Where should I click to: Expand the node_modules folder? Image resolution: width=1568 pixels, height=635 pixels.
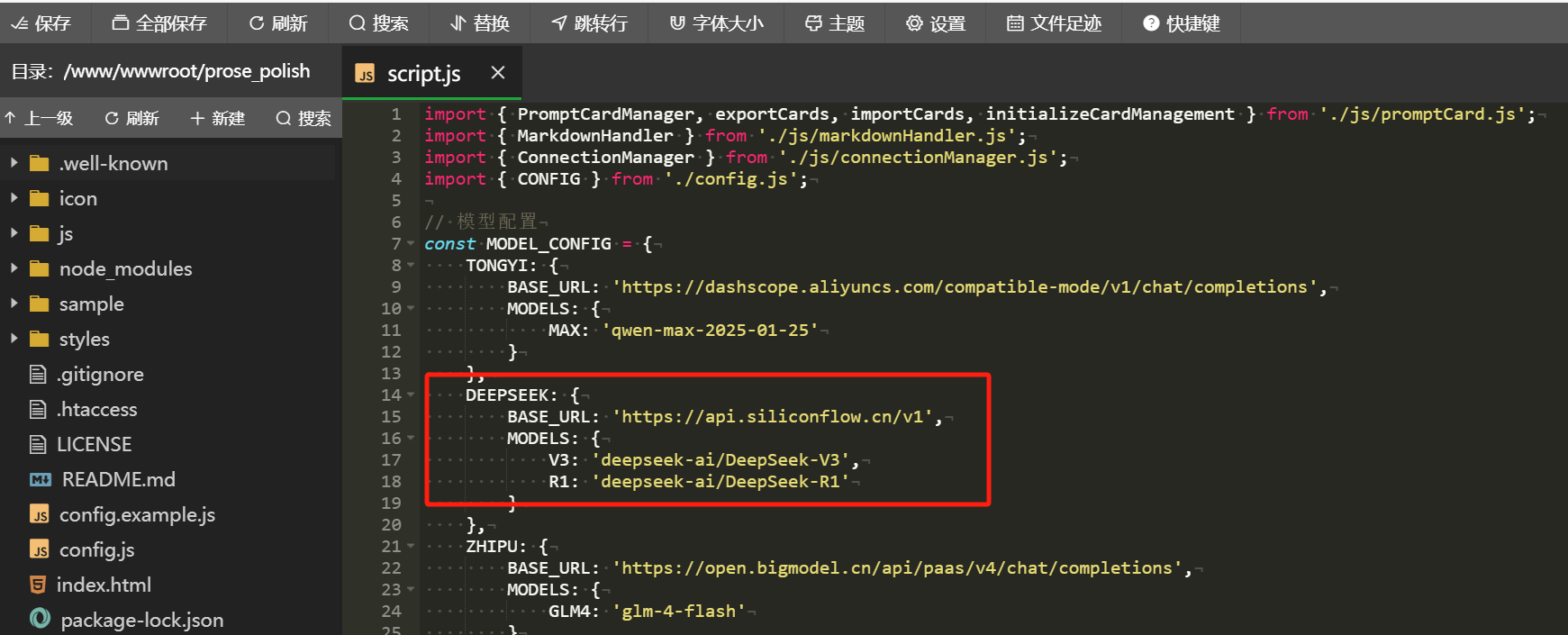(x=14, y=268)
